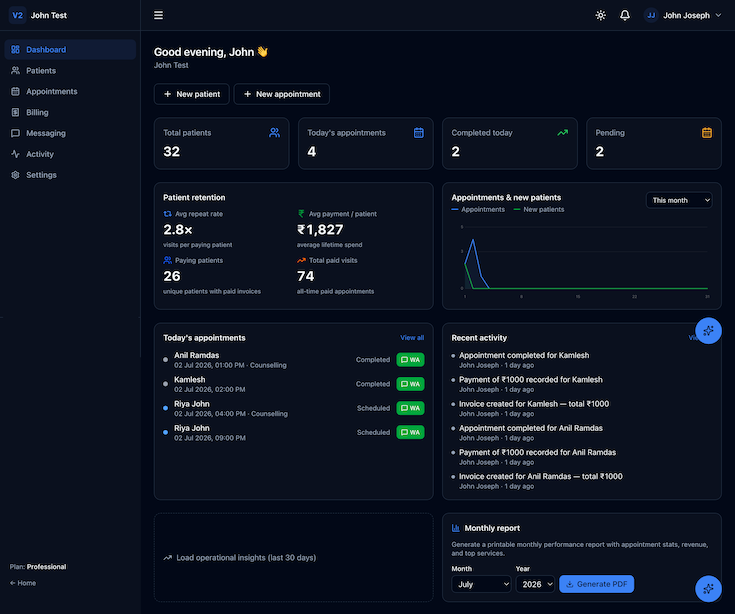The image size is (735, 614).
Task: Open Dashboard in the sidebar
Action: coord(70,50)
